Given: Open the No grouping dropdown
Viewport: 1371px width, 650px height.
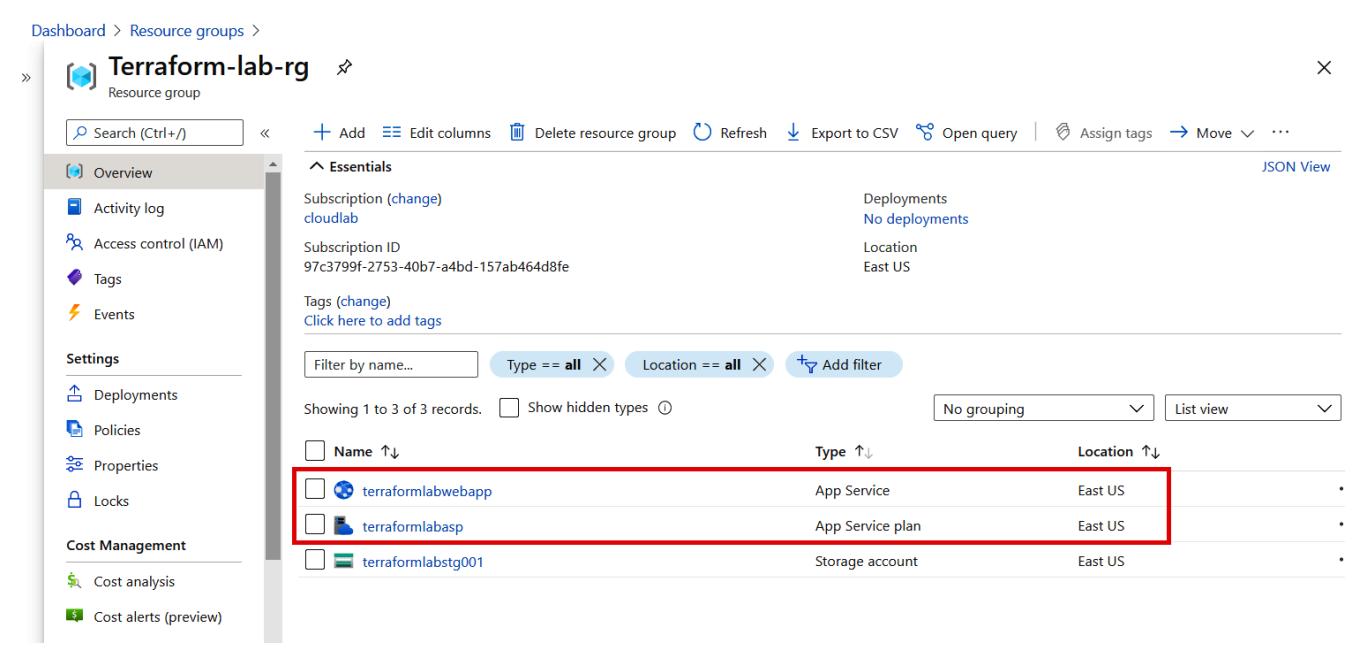Looking at the screenshot, I should 1043,408.
